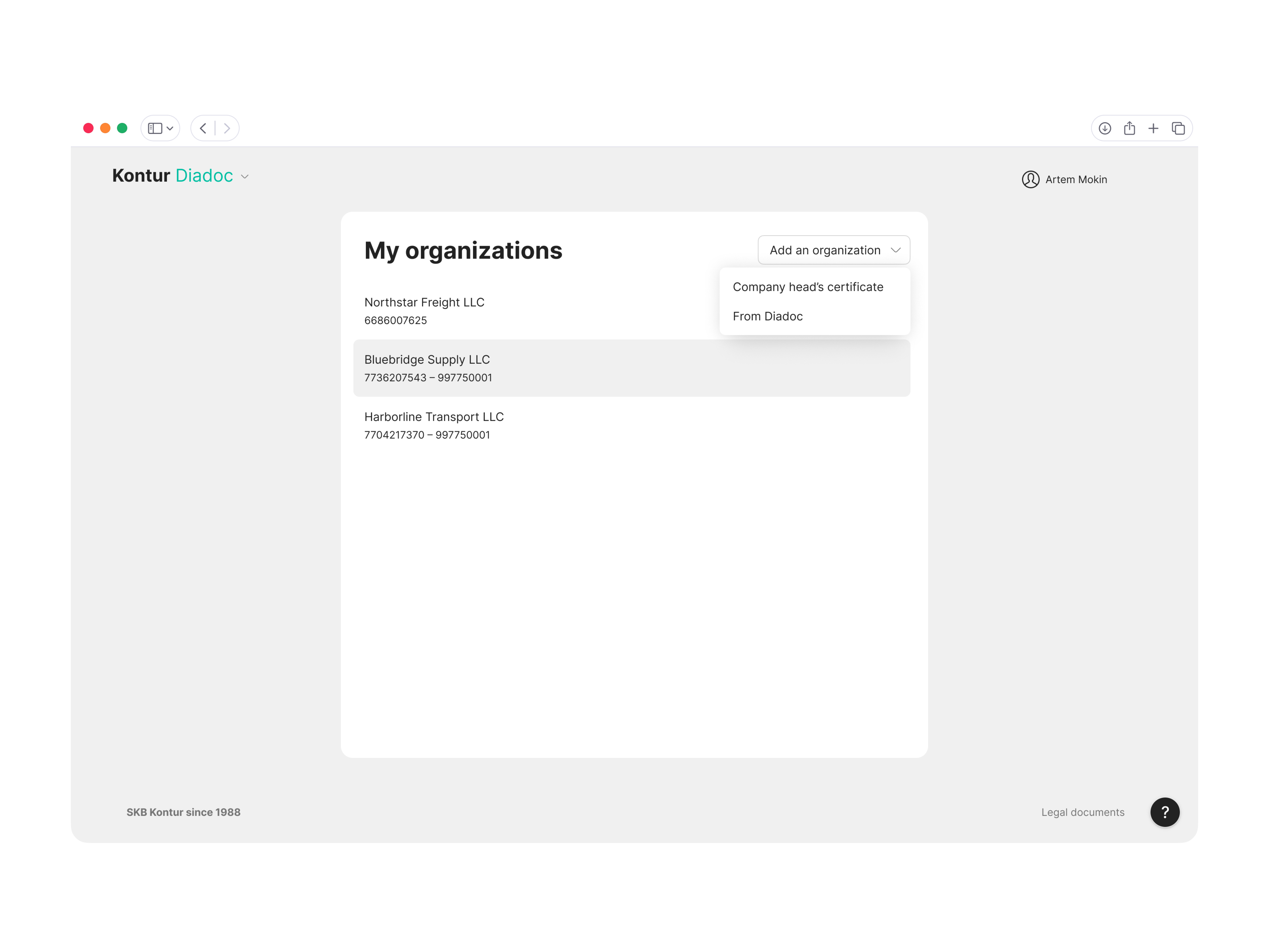This screenshot has width=1269, height=952.
Task: Maximize window with green button
Action: pyautogui.click(x=122, y=128)
